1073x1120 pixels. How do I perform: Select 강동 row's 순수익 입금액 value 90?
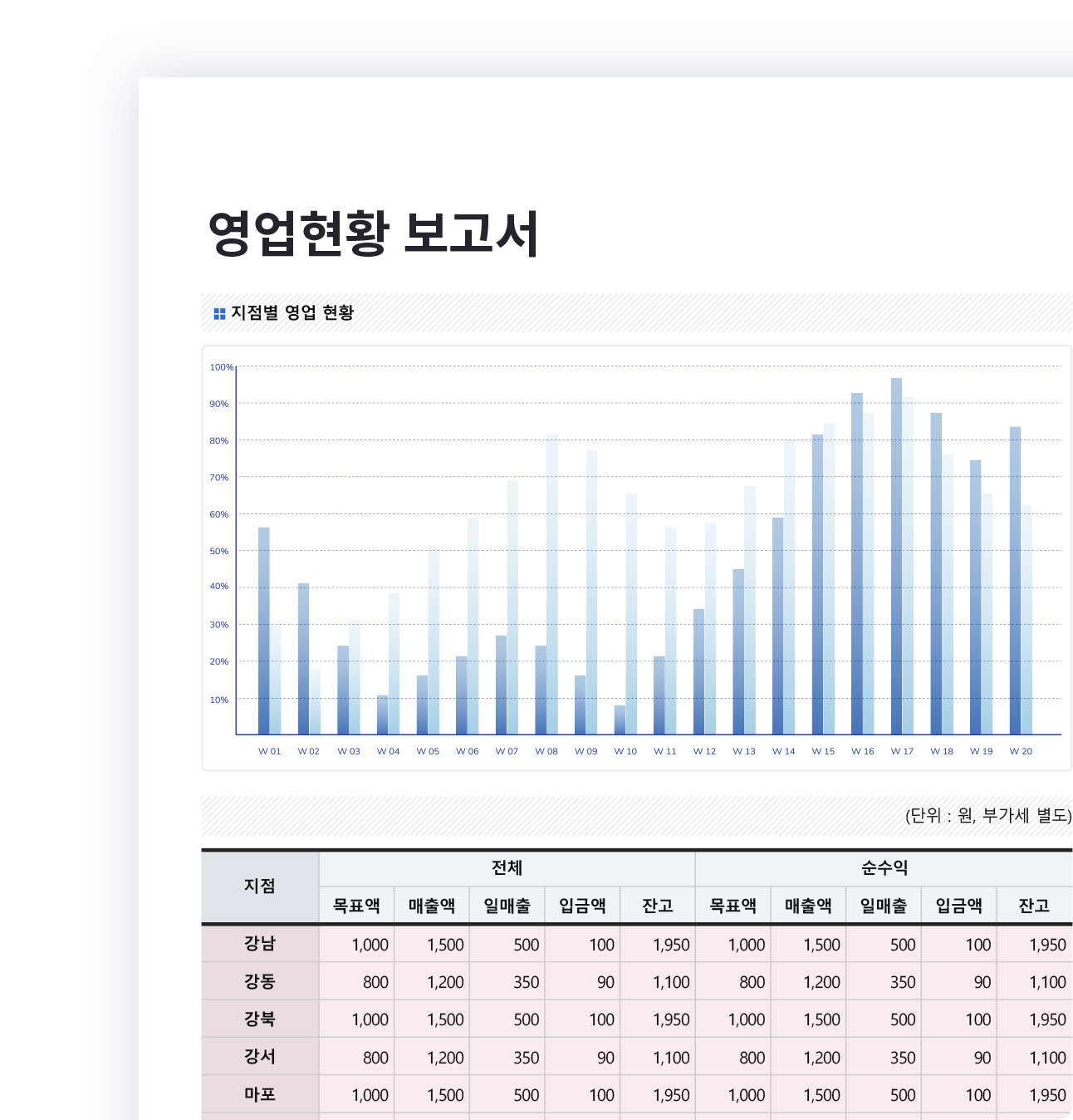[982, 982]
